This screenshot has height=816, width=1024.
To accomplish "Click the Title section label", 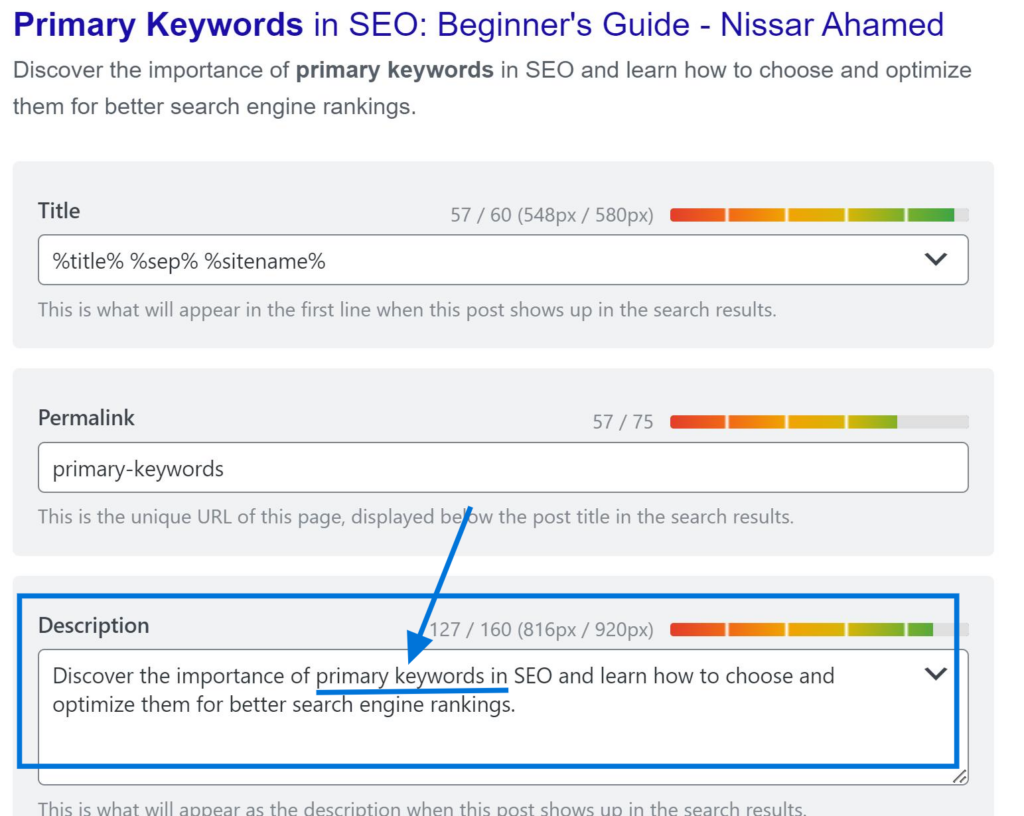I will (x=58, y=211).
